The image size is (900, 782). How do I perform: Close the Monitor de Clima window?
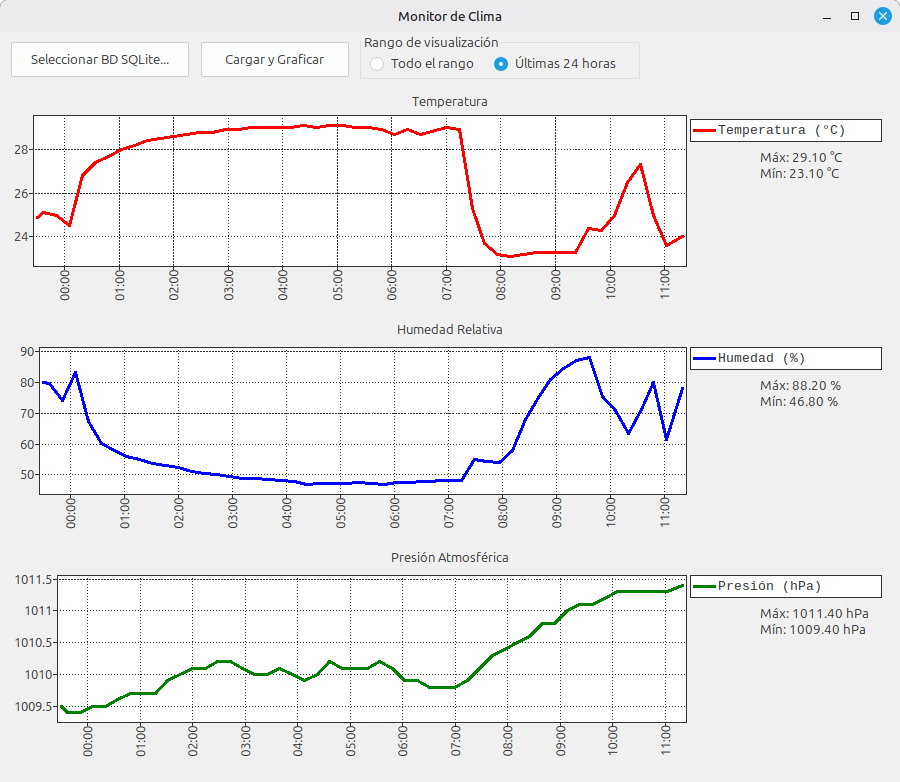(x=883, y=16)
